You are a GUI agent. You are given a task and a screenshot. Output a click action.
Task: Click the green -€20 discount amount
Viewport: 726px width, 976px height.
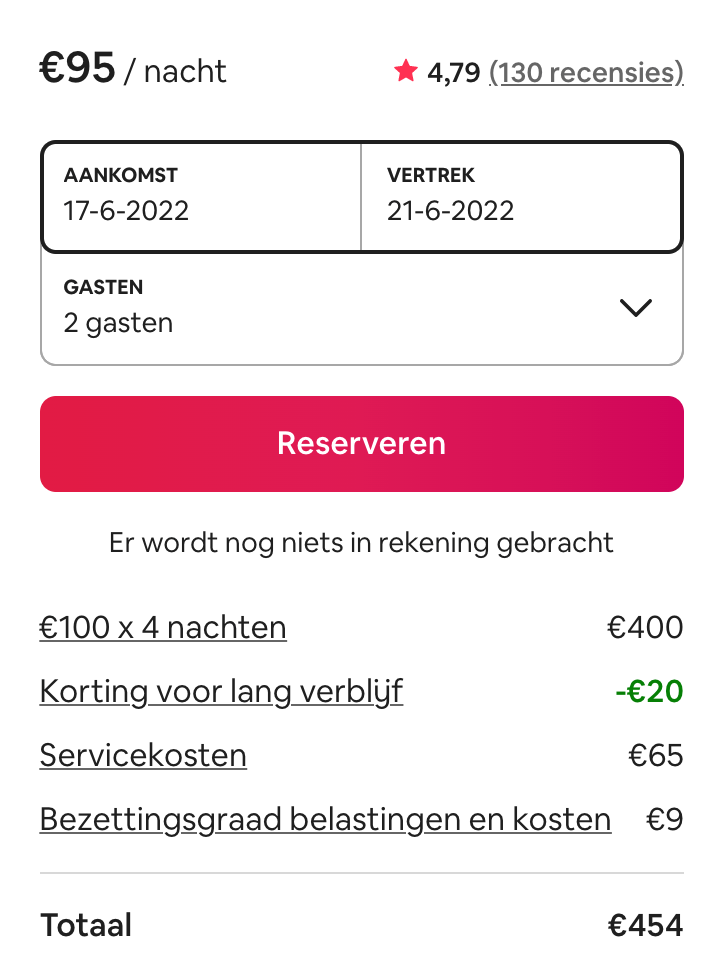coord(649,692)
